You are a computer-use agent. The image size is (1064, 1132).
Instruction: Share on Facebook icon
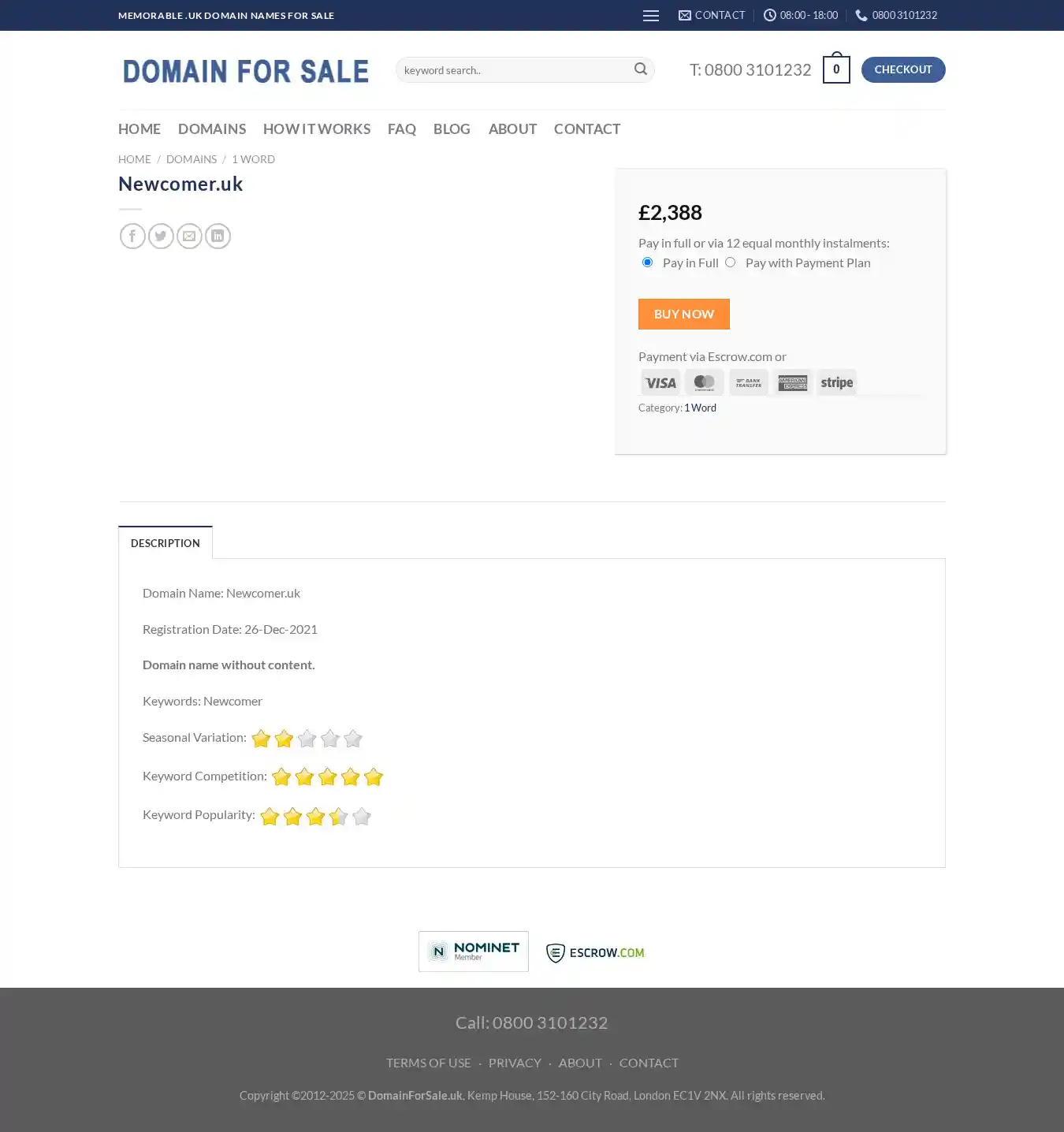point(132,236)
